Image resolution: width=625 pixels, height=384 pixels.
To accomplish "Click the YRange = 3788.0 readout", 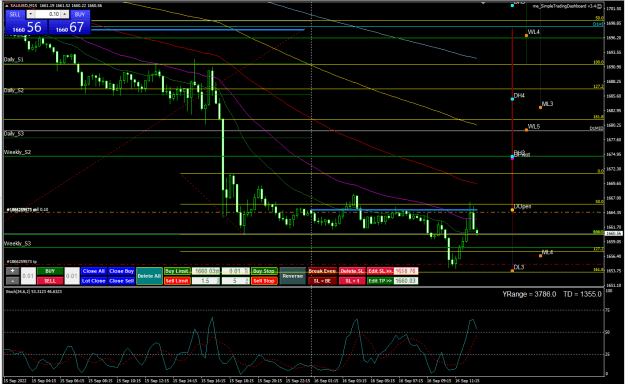I will [529, 294].
